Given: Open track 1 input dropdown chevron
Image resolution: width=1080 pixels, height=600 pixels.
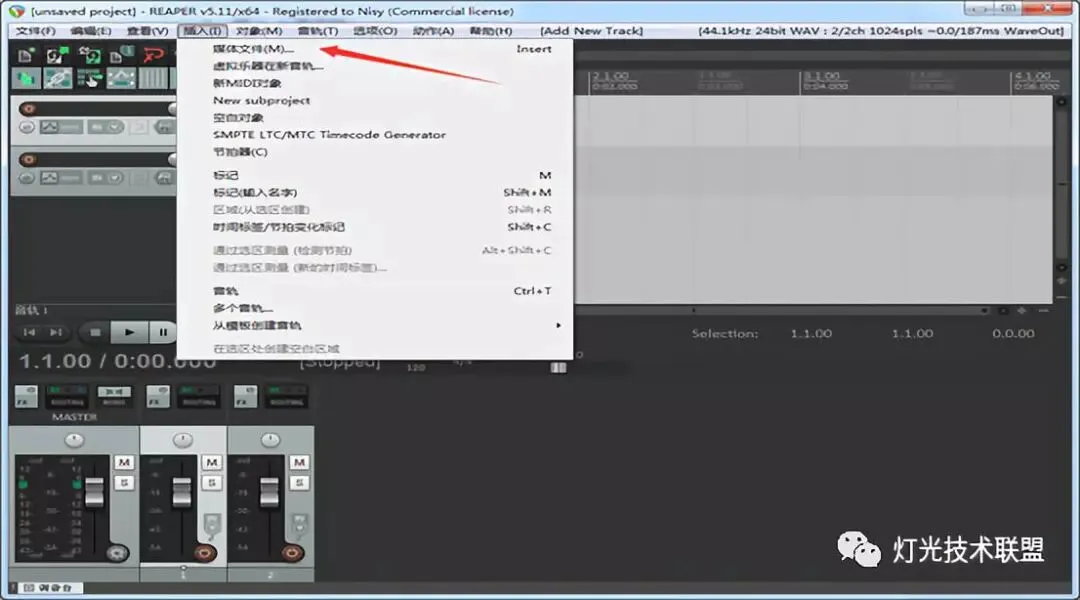Looking at the screenshot, I should click(x=114, y=127).
